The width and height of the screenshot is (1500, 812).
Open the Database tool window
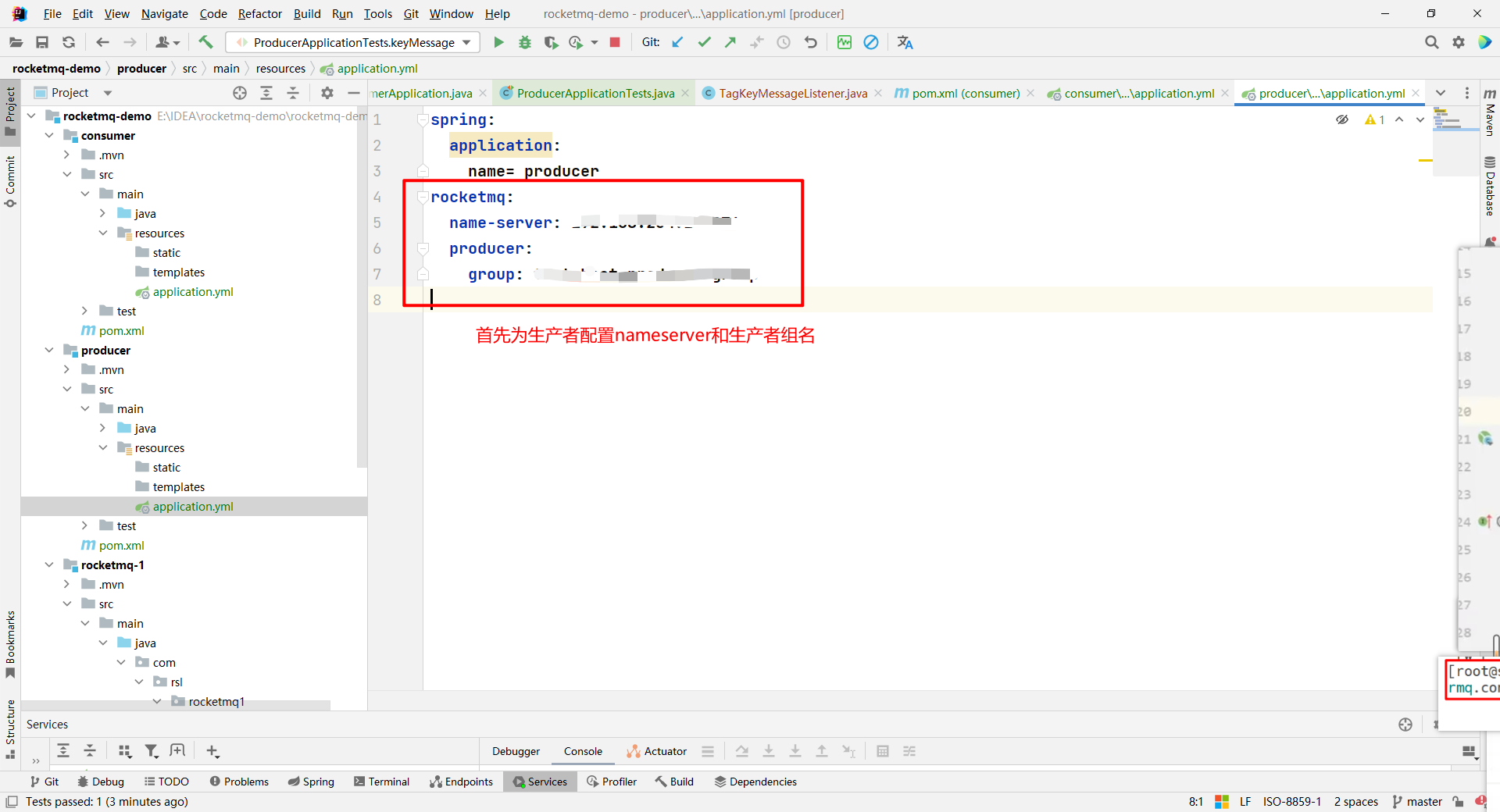click(x=1490, y=186)
